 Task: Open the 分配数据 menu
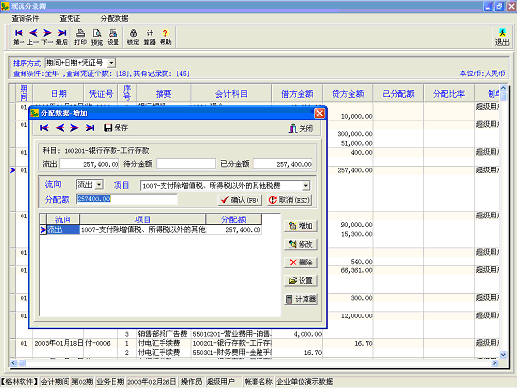(114, 19)
